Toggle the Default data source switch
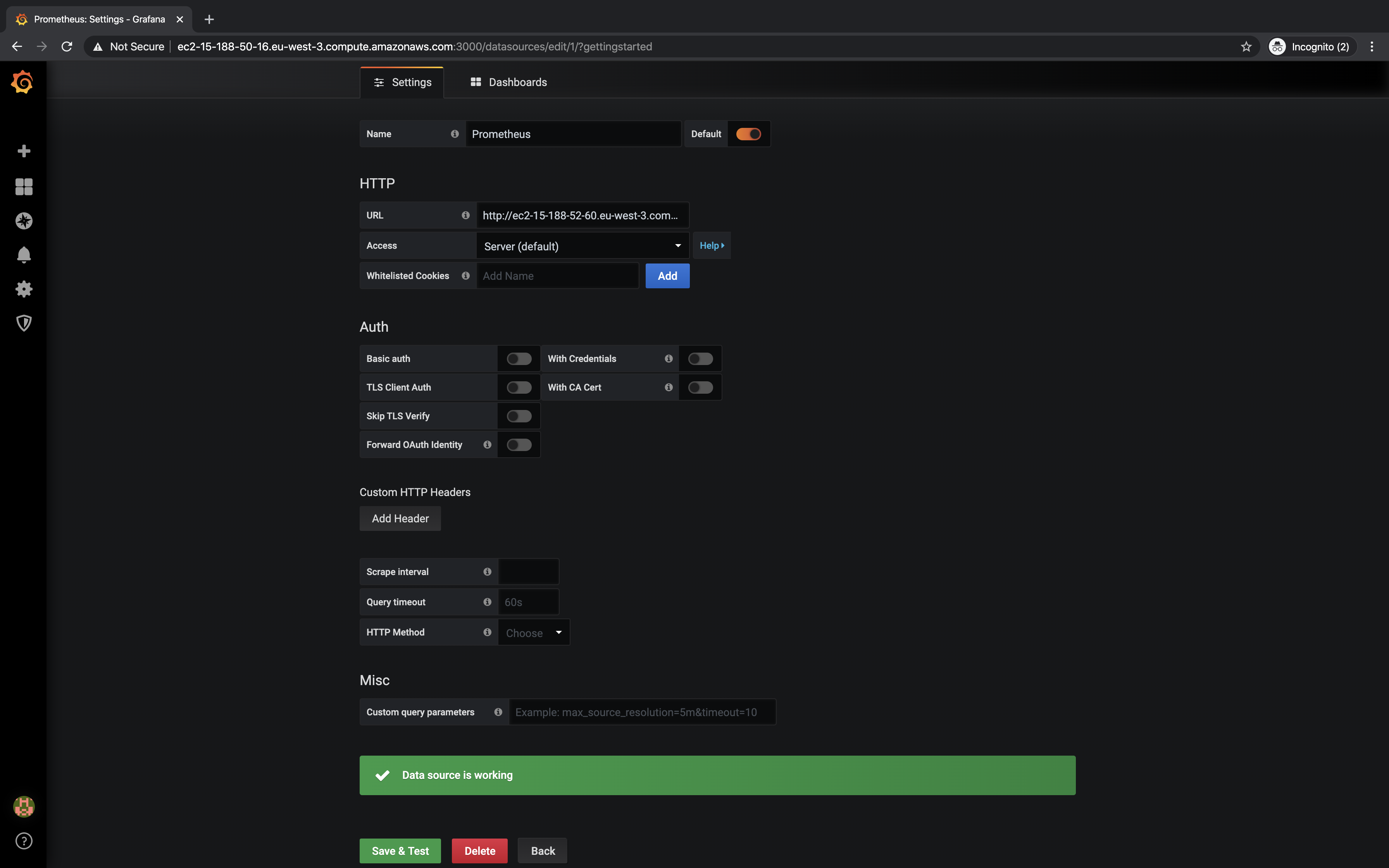 click(x=749, y=133)
